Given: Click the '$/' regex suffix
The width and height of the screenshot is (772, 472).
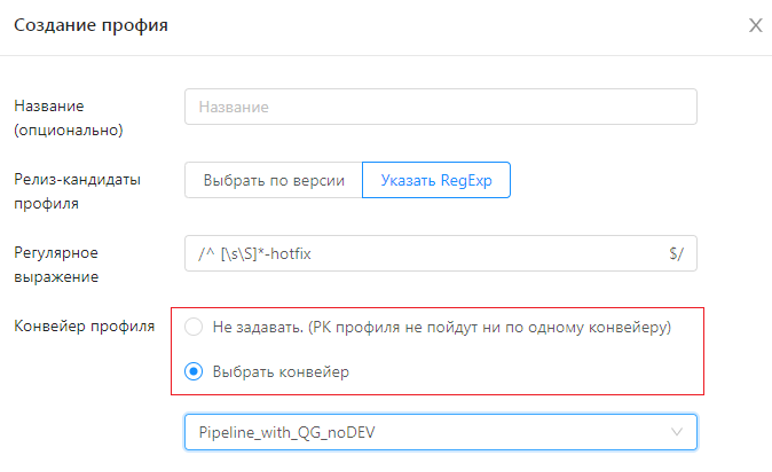Looking at the screenshot, I should click(x=677, y=254).
